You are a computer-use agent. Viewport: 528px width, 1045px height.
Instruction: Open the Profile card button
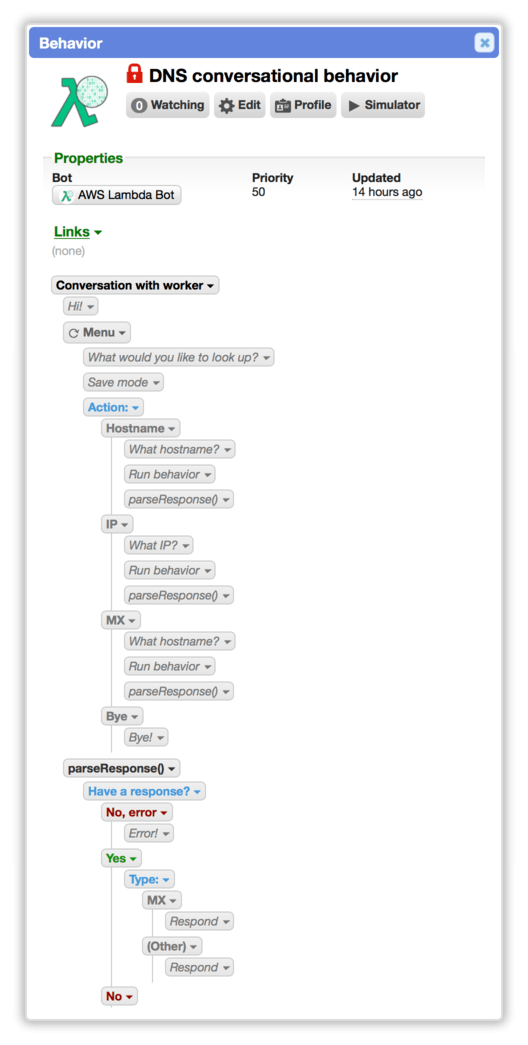point(303,105)
